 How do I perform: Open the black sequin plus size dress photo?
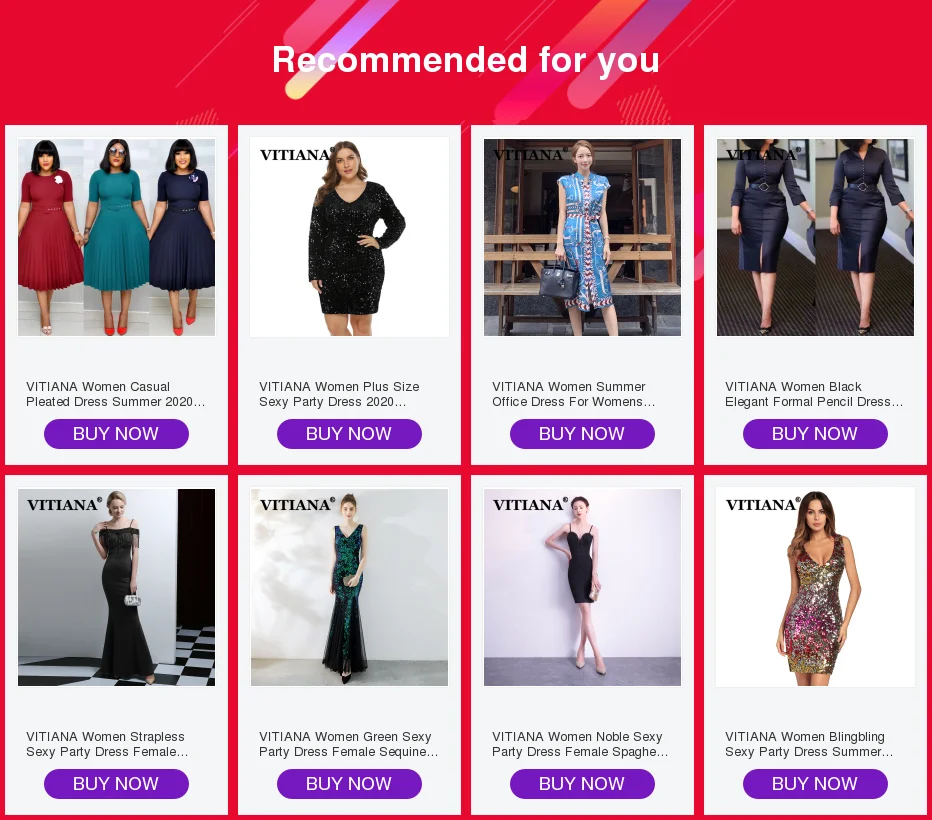tap(350, 237)
